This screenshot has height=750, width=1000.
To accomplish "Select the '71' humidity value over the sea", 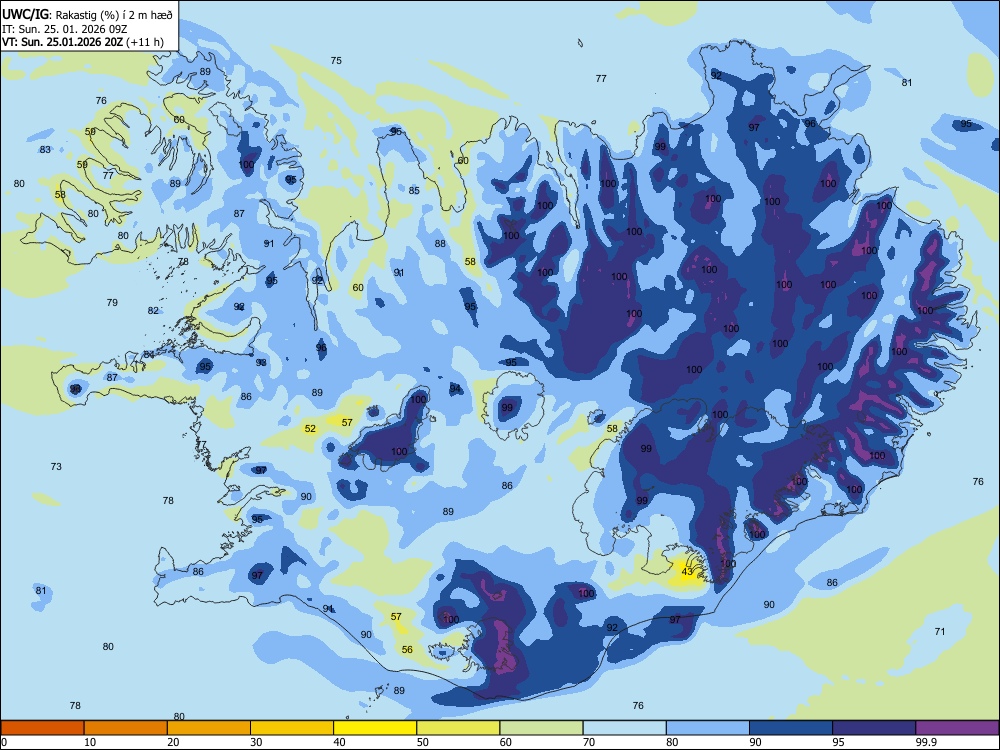I will [x=939, y=631].
